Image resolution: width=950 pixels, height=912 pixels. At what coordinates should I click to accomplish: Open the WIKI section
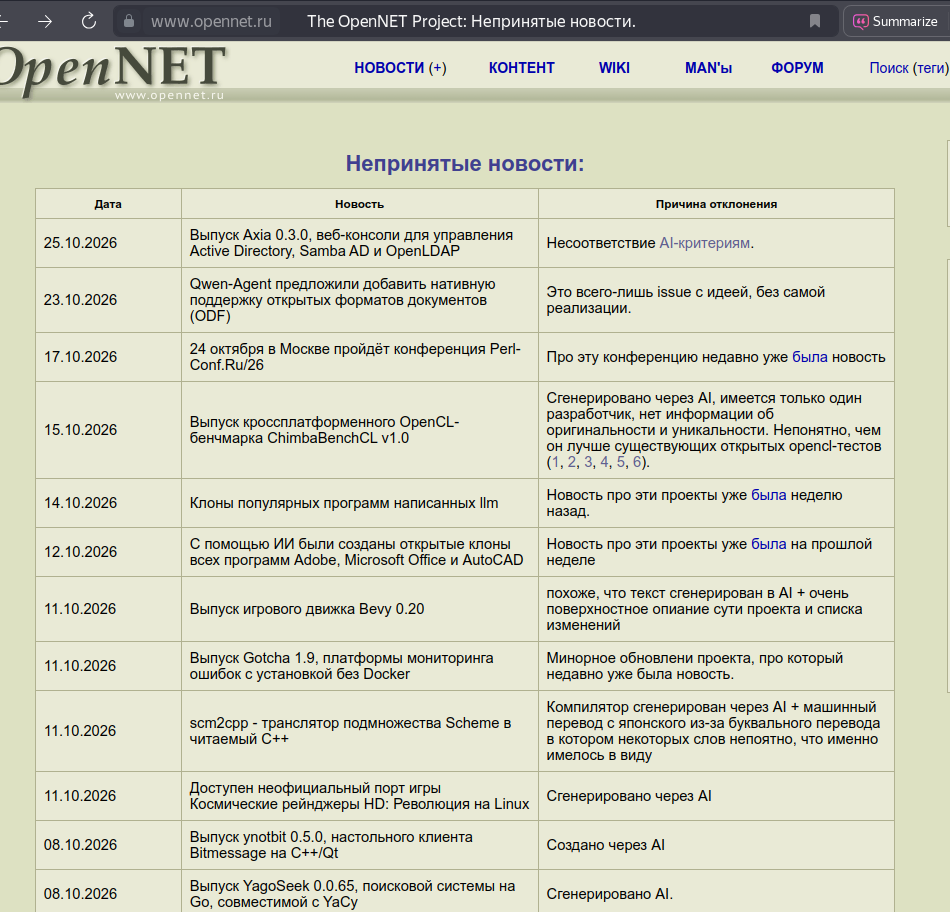(614, 68)
